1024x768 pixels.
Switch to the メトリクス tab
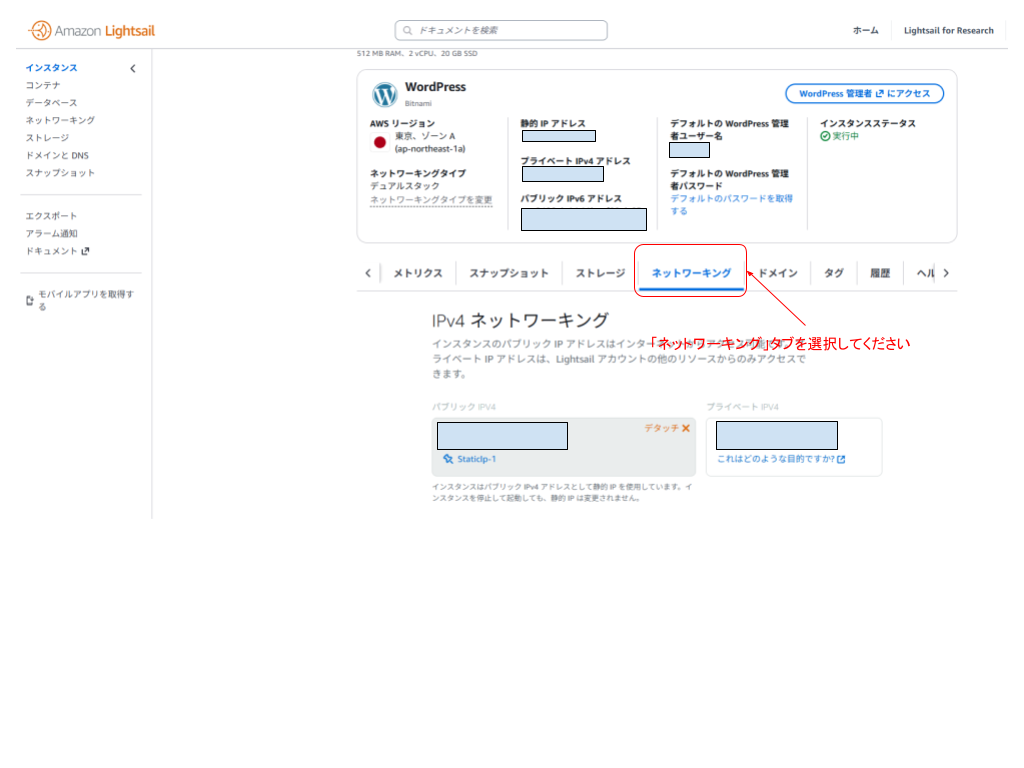point(416,272)
